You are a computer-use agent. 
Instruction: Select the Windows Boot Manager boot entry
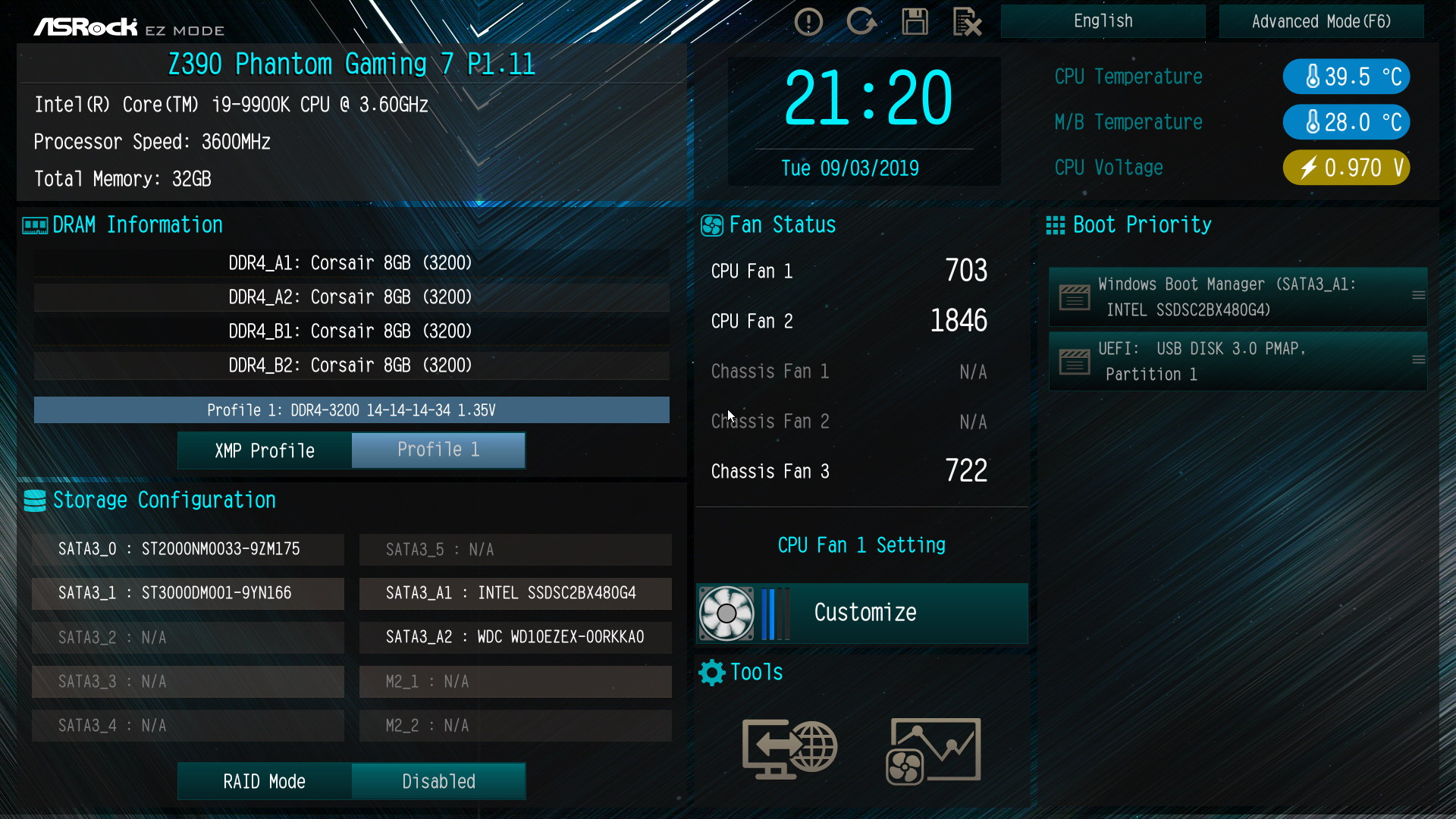(x=1238, y=297)
